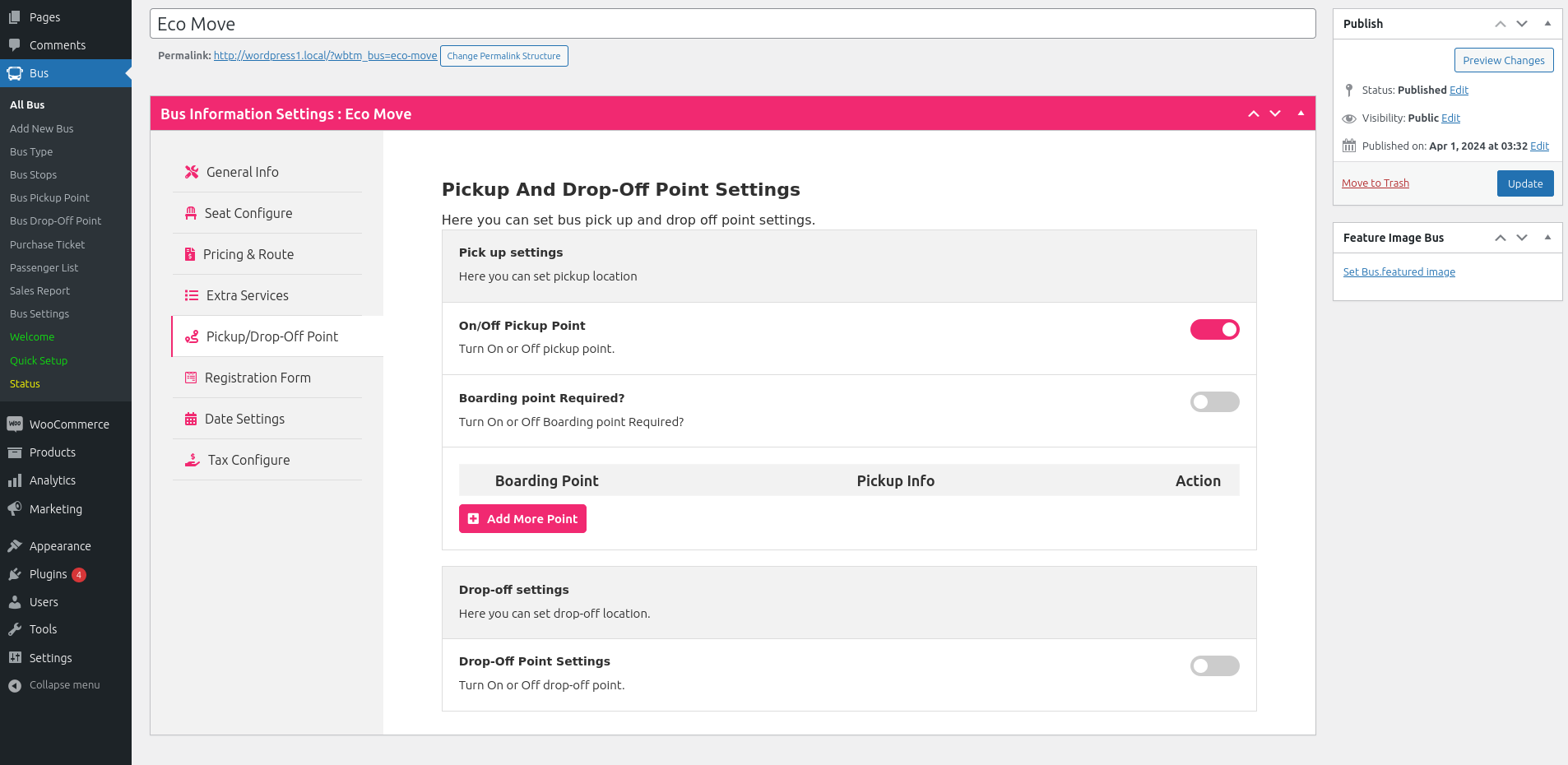Turn off the On/Off Pickup Point switch
Viewport: 1568px width, 765px height.
tap(1214, 330)
